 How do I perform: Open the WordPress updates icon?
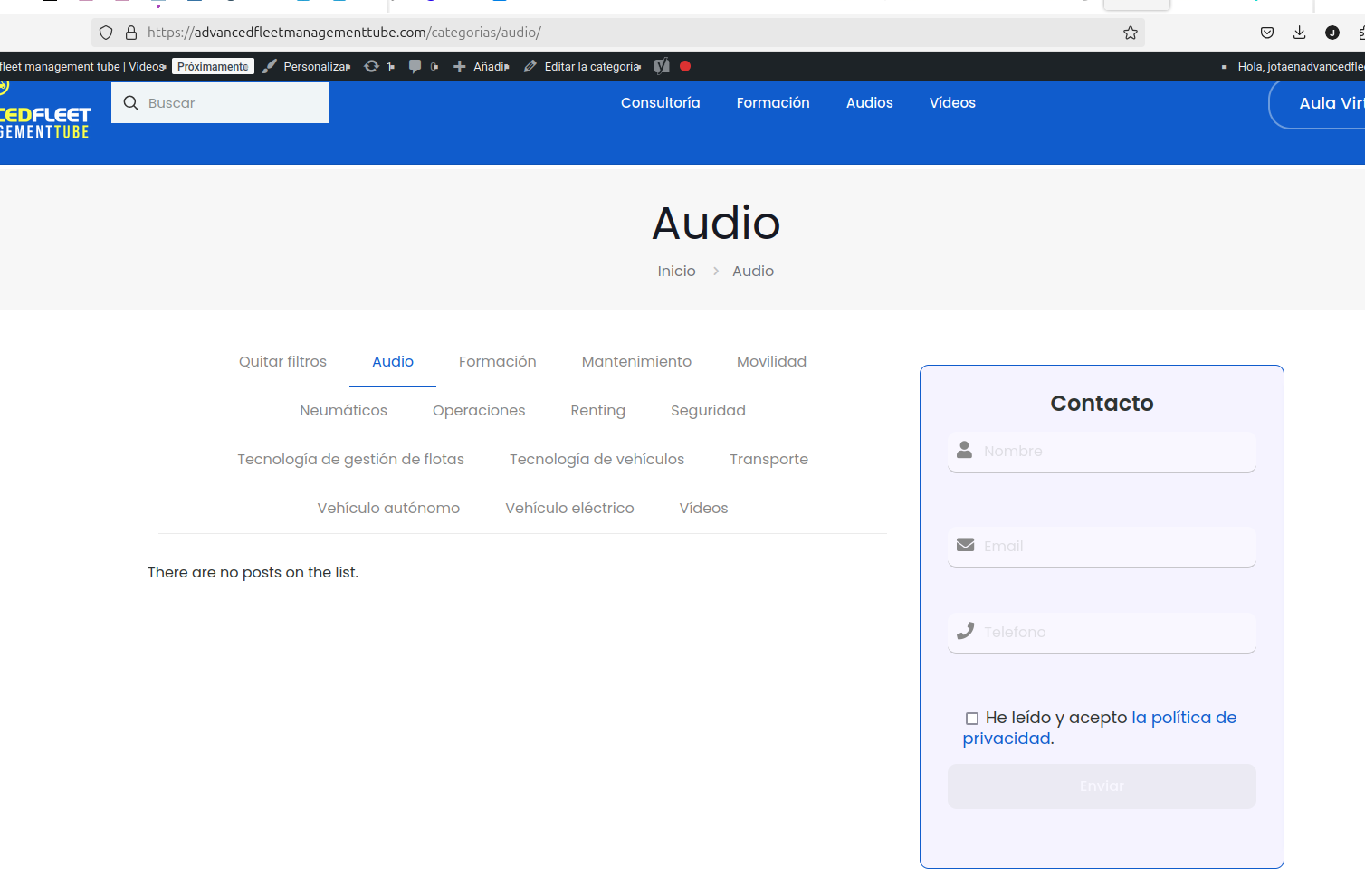coord(372,66)
